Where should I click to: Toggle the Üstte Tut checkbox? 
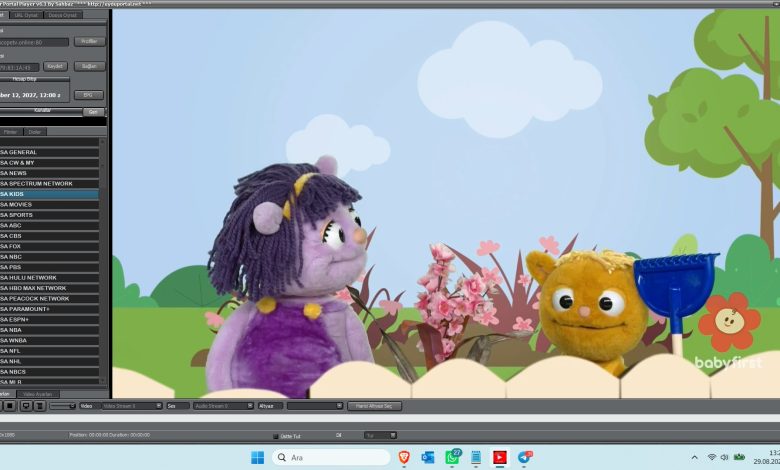(276, 436)
